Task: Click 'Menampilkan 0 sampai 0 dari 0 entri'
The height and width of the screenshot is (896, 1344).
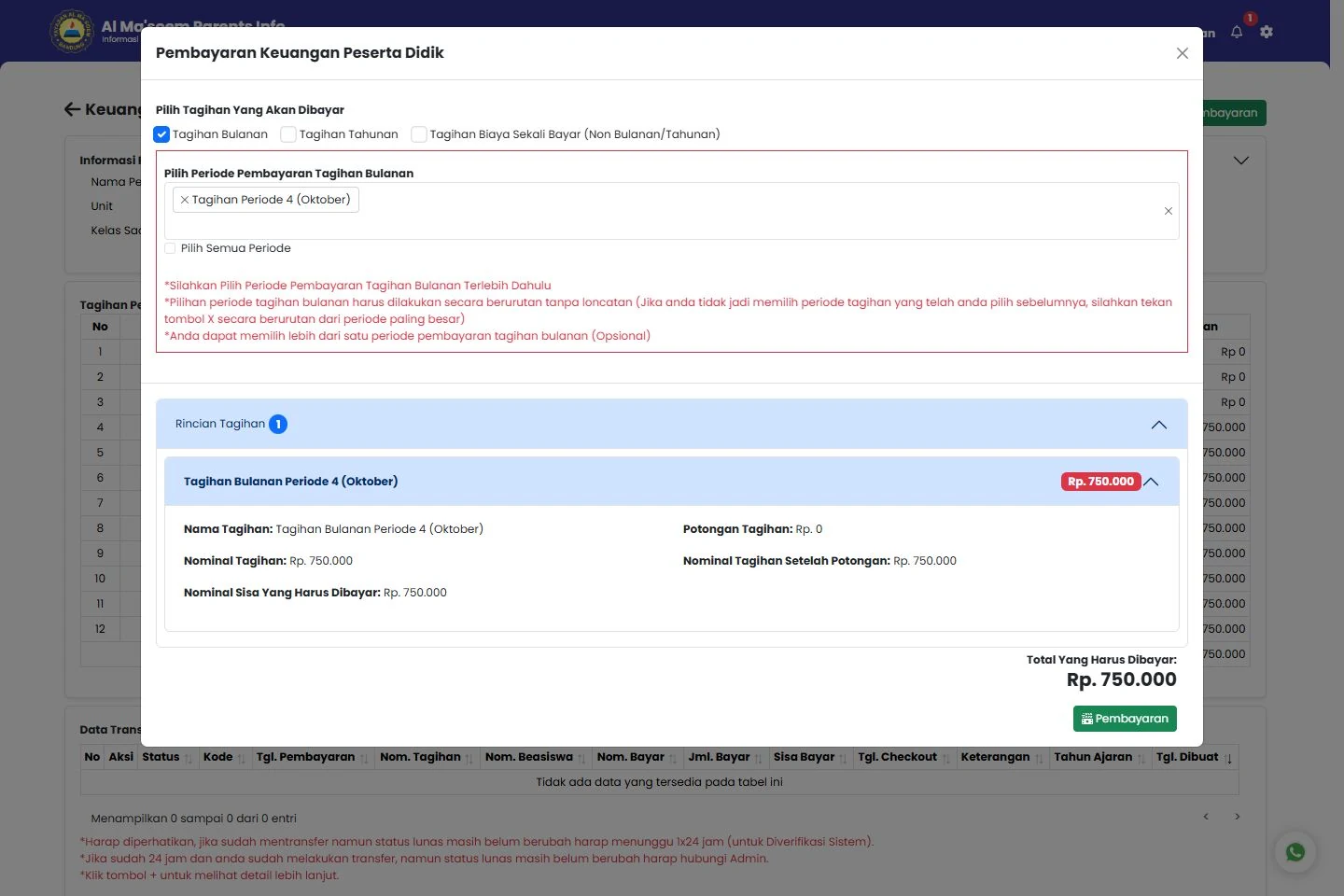Action: [x=193, y=819]
